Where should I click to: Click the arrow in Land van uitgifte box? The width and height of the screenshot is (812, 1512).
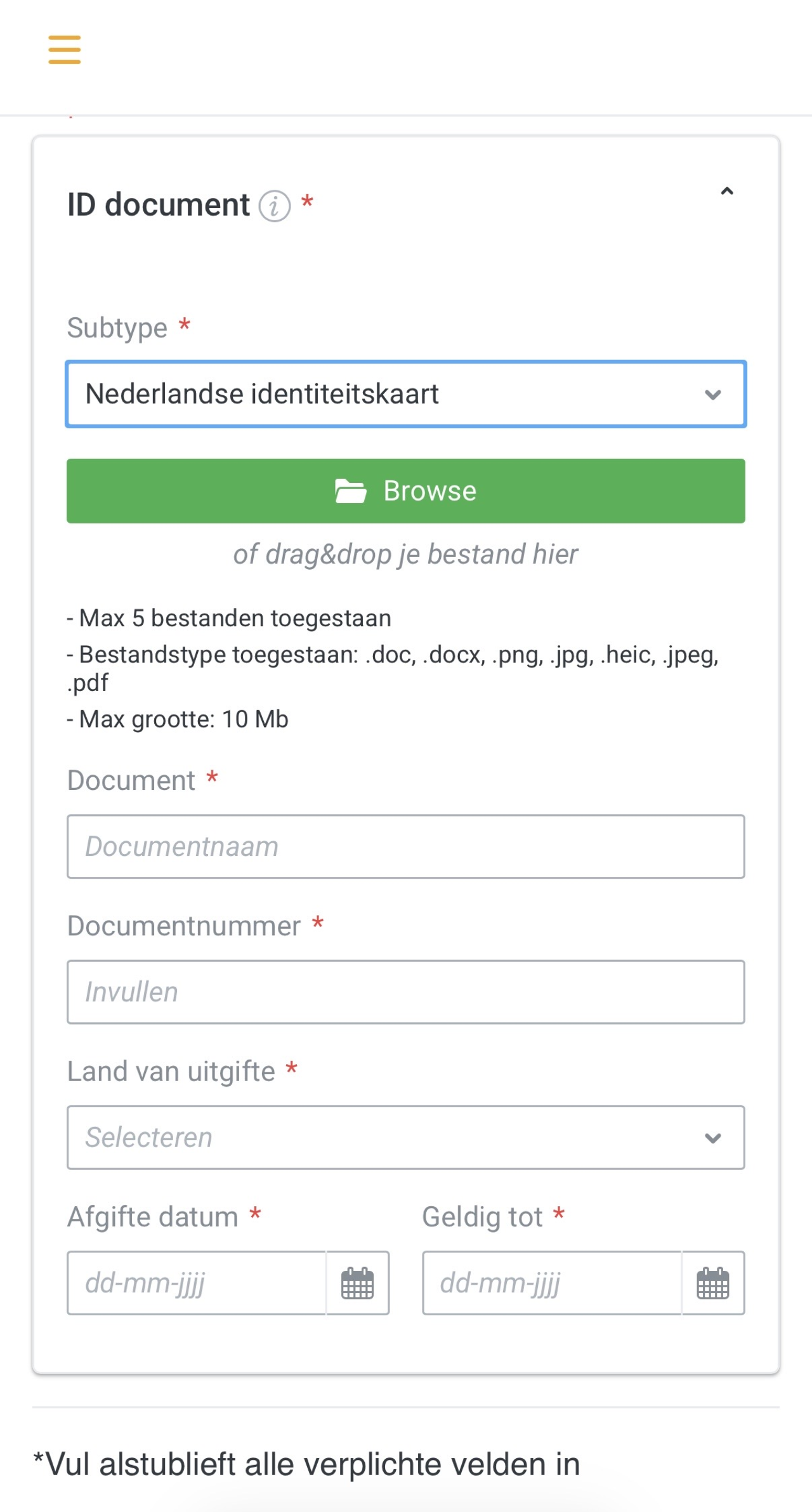[713, 1138]
